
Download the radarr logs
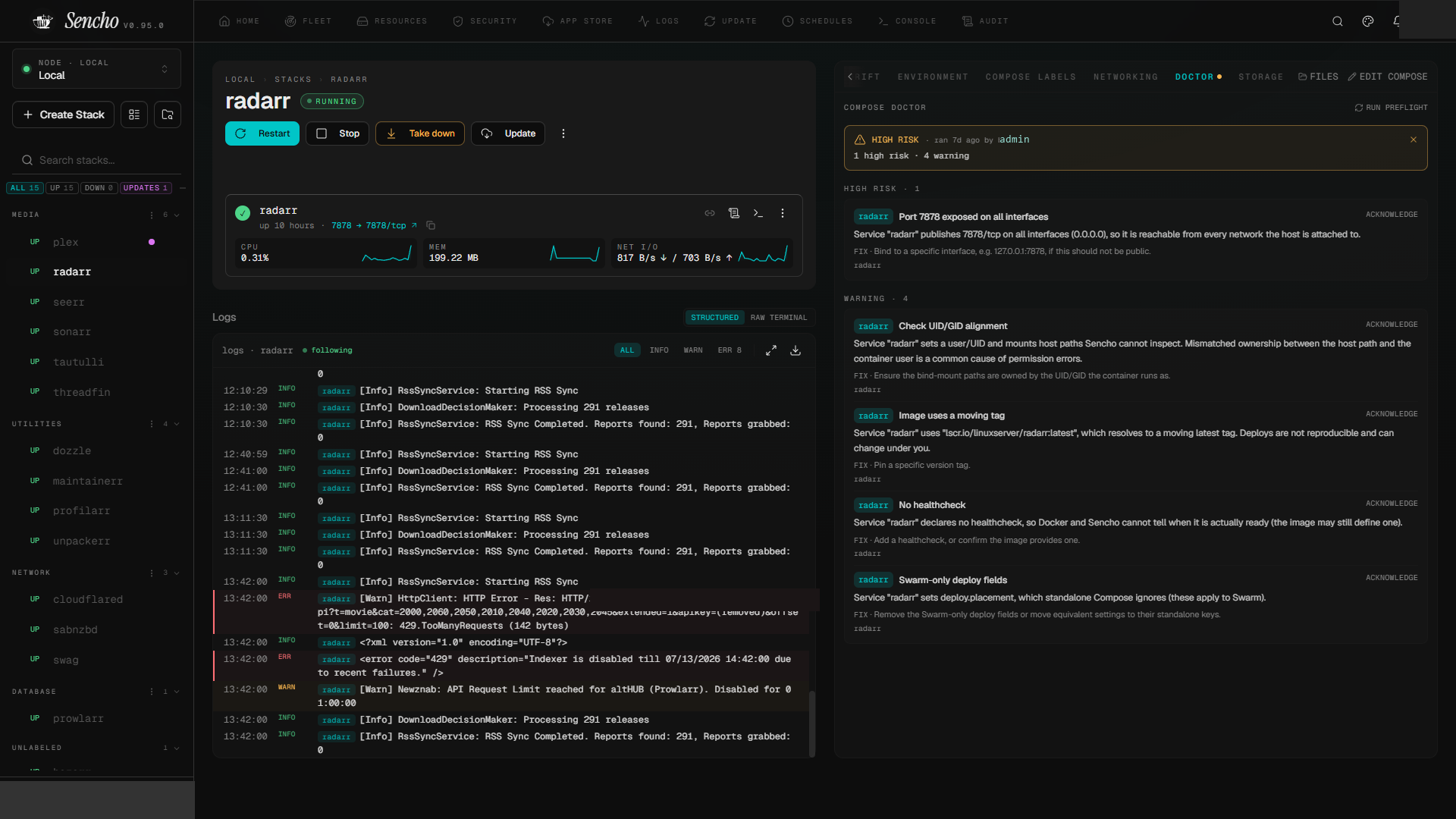795,350
